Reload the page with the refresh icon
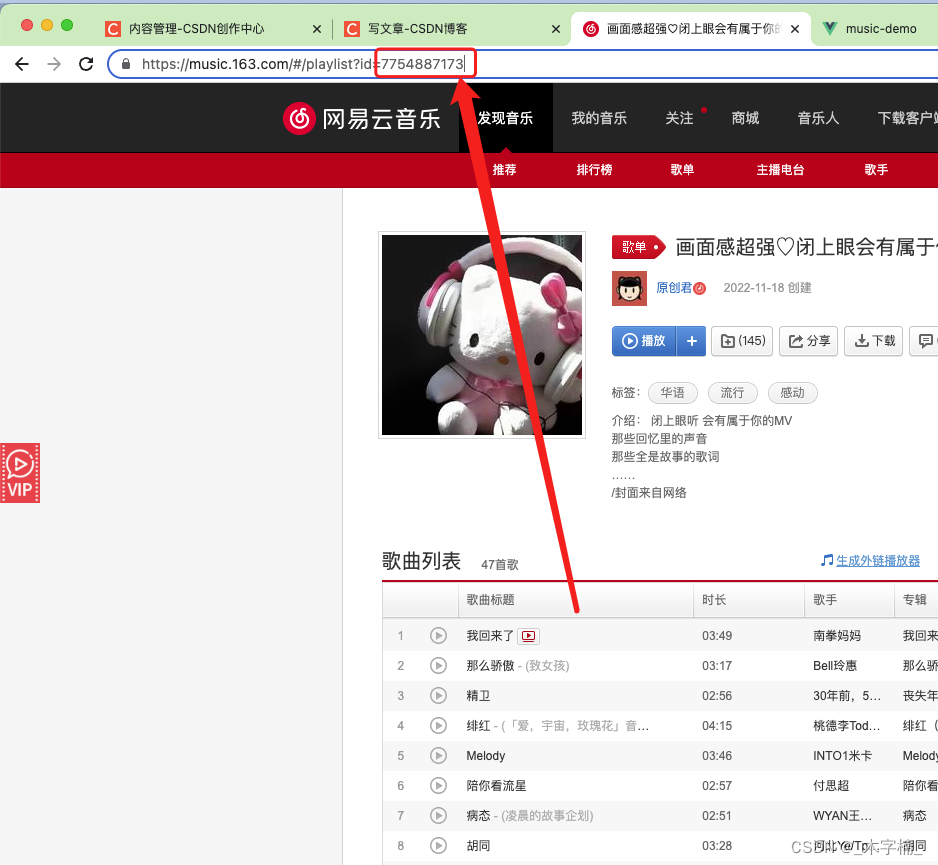938x865 pixels. 86,64
